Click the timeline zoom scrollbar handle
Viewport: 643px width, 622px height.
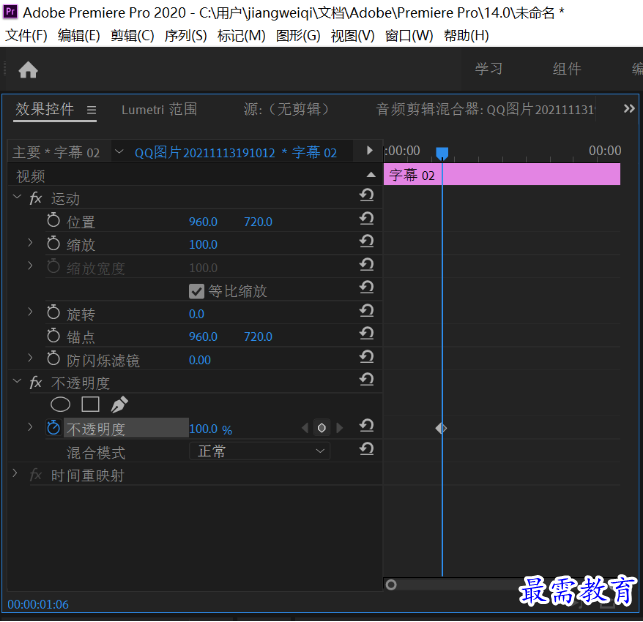(x=391, y=584)
